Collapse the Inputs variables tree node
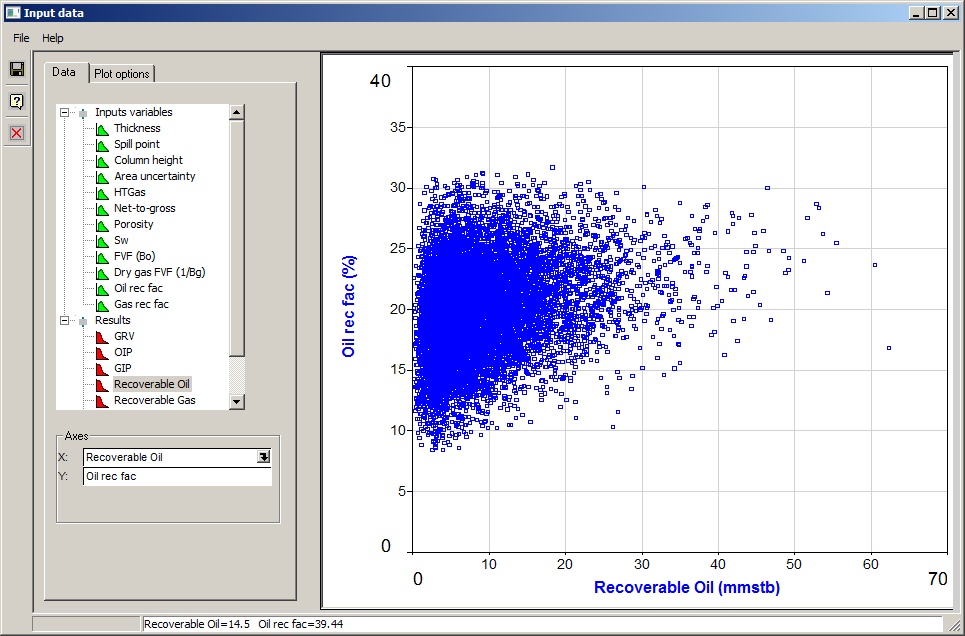 coord(65,113)
